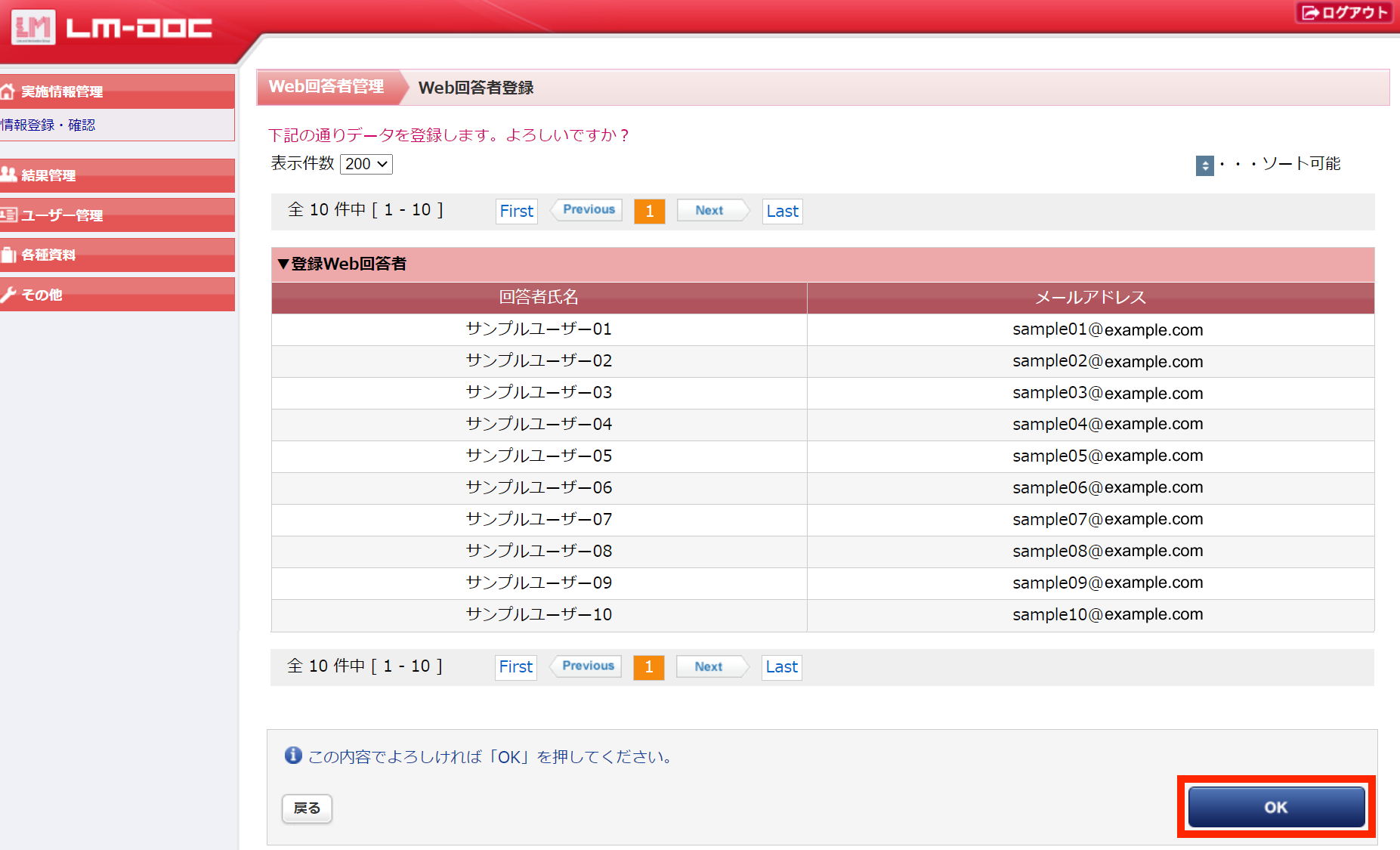Select the Web回答者管理 breadcrumb tab
Screen dimensions: 1400x850
(326, 87)
